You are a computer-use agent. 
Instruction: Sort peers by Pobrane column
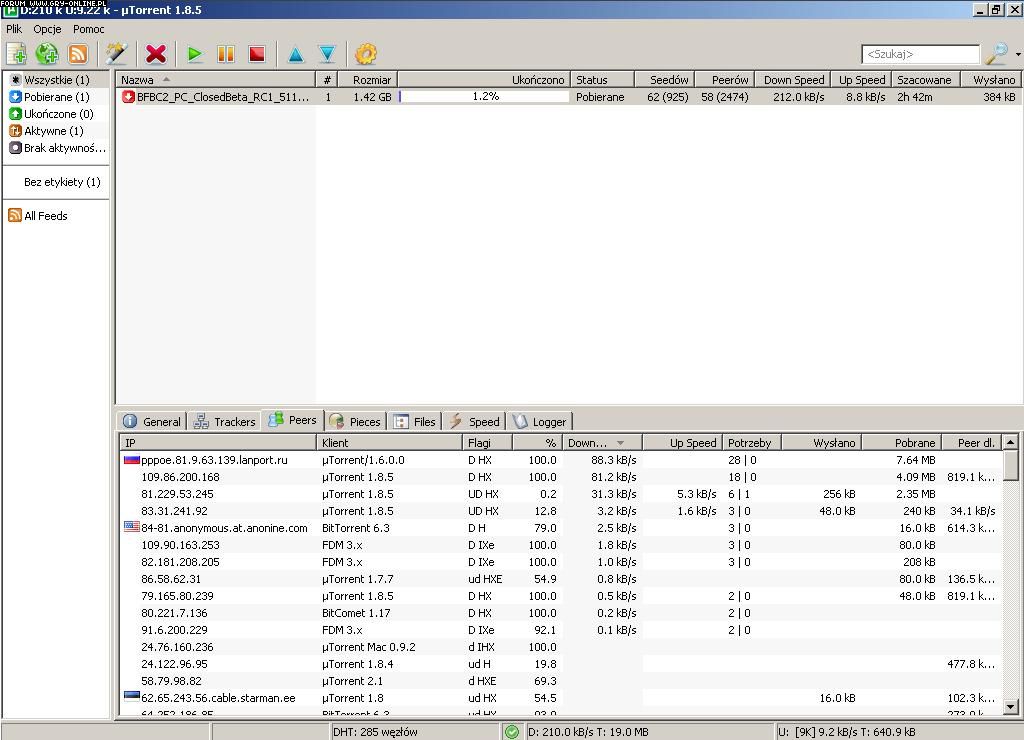click(901, 442)
